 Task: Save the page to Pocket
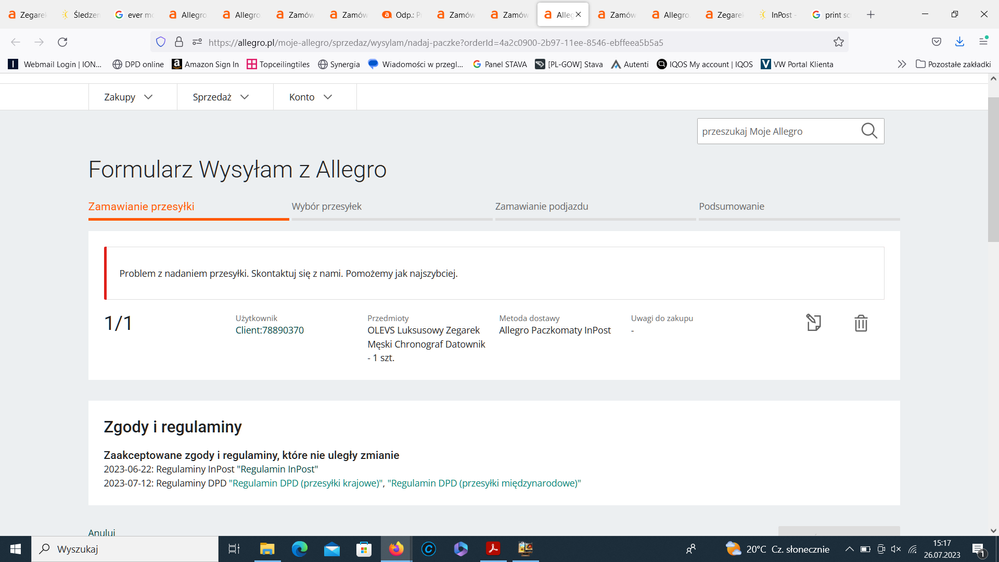coord(937,42)
